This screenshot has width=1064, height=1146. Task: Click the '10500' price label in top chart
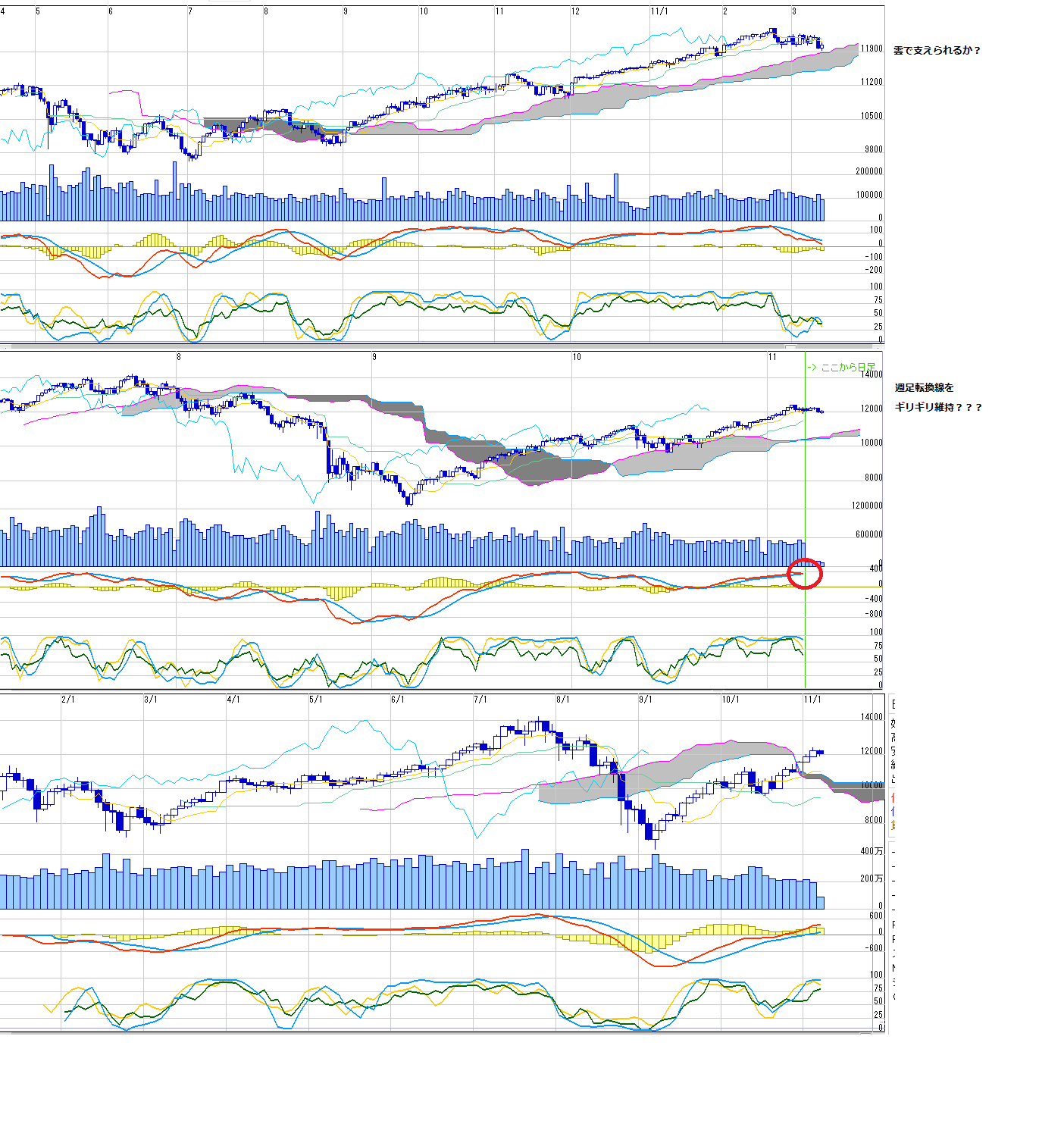coord(872,116)
